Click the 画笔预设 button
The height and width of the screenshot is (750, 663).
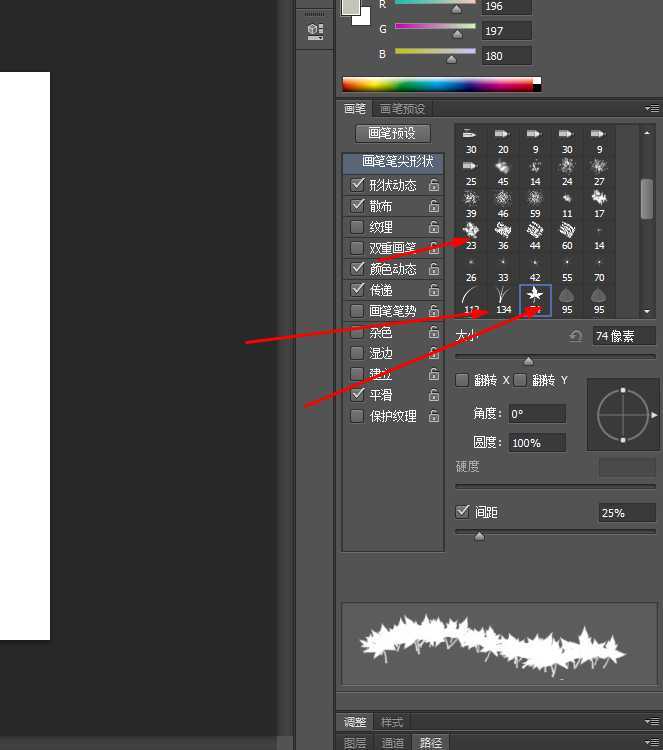[393, 133]
